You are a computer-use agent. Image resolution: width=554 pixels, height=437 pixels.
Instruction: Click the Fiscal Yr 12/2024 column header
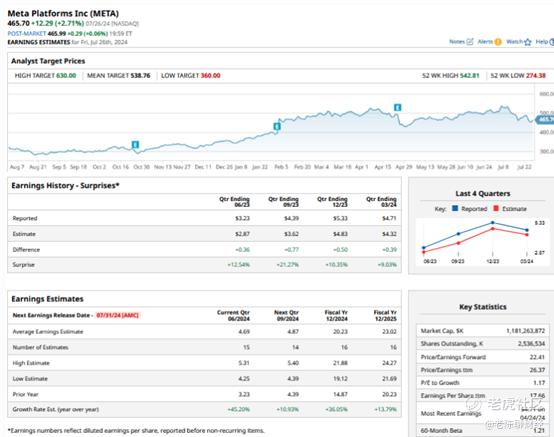pyautogui.click(x=336, y=315)
